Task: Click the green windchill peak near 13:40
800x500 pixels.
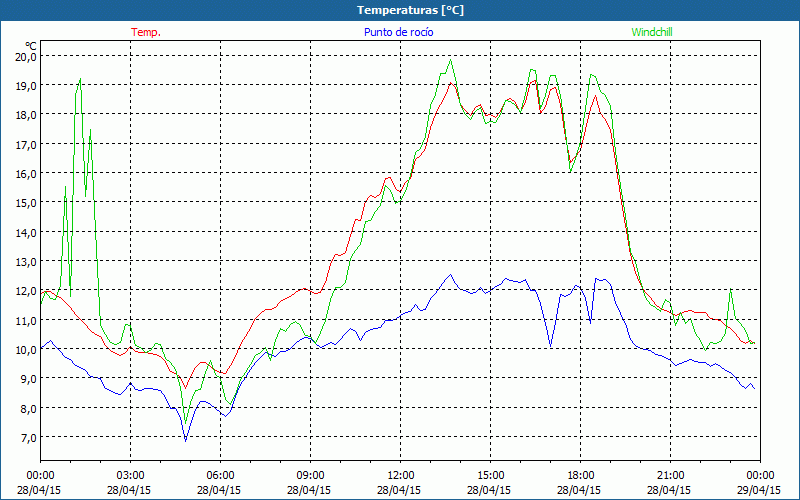Action: click(x=450, y=61)
